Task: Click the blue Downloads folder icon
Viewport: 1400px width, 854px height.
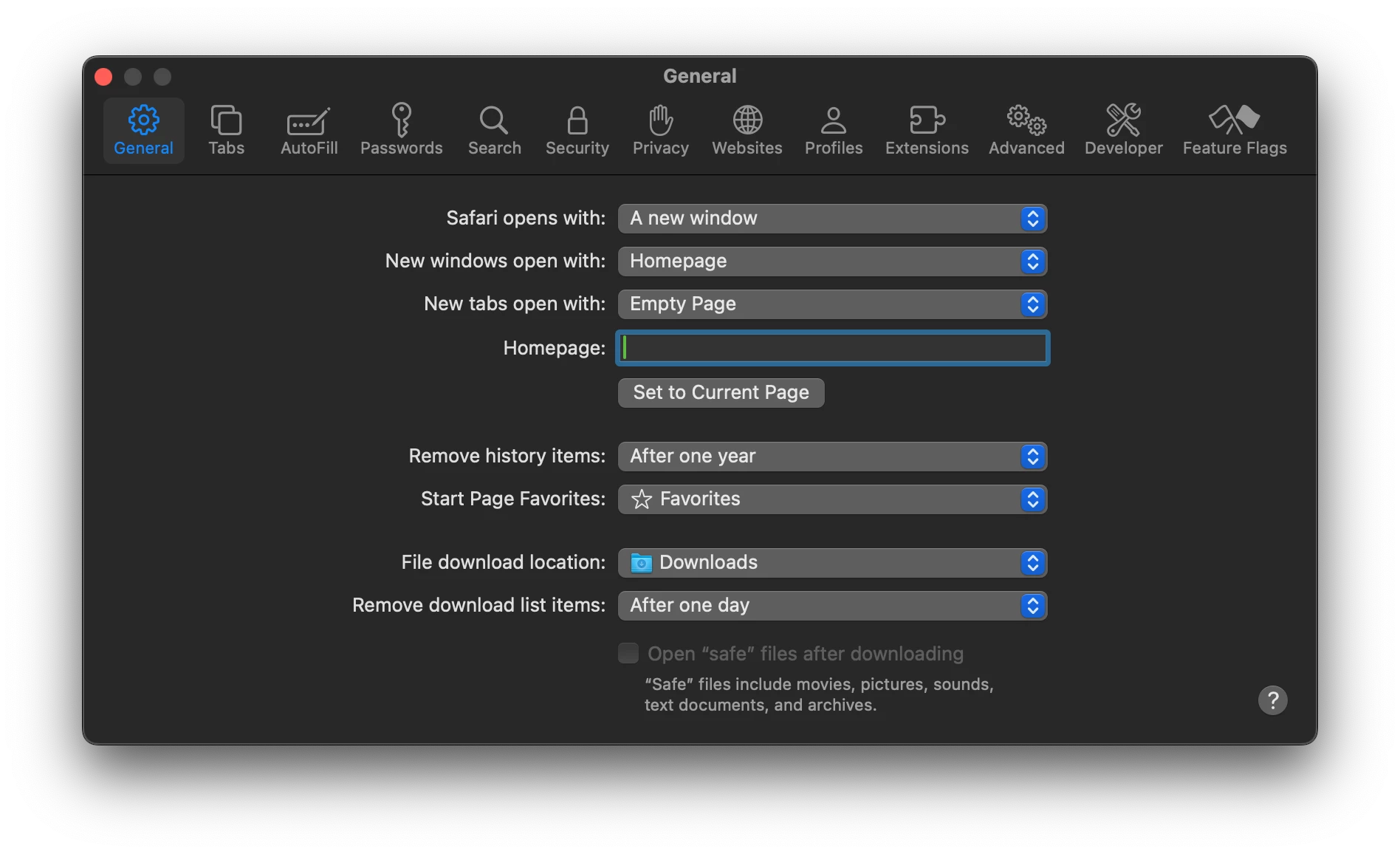Action: 641,563
